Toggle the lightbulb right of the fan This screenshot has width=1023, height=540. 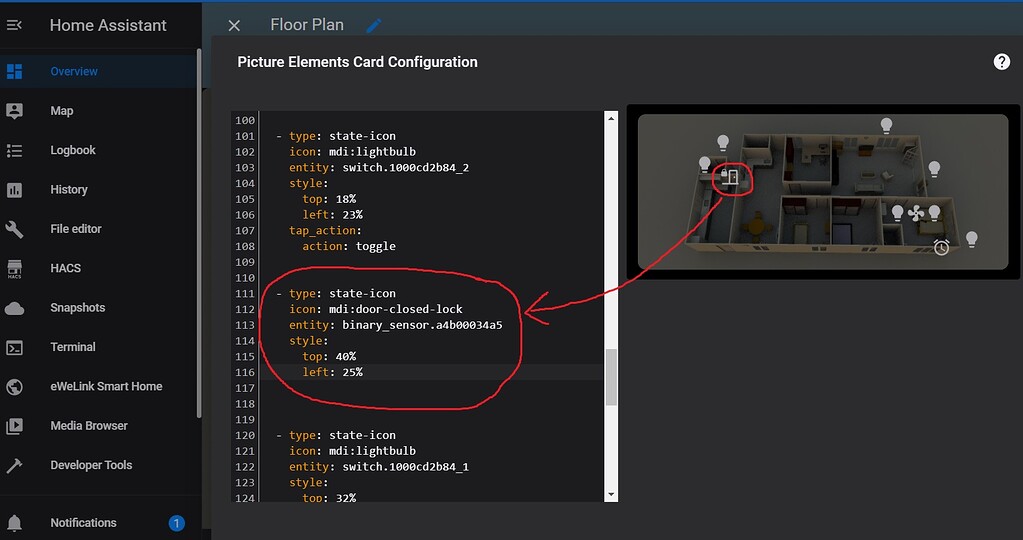(934, 213)
